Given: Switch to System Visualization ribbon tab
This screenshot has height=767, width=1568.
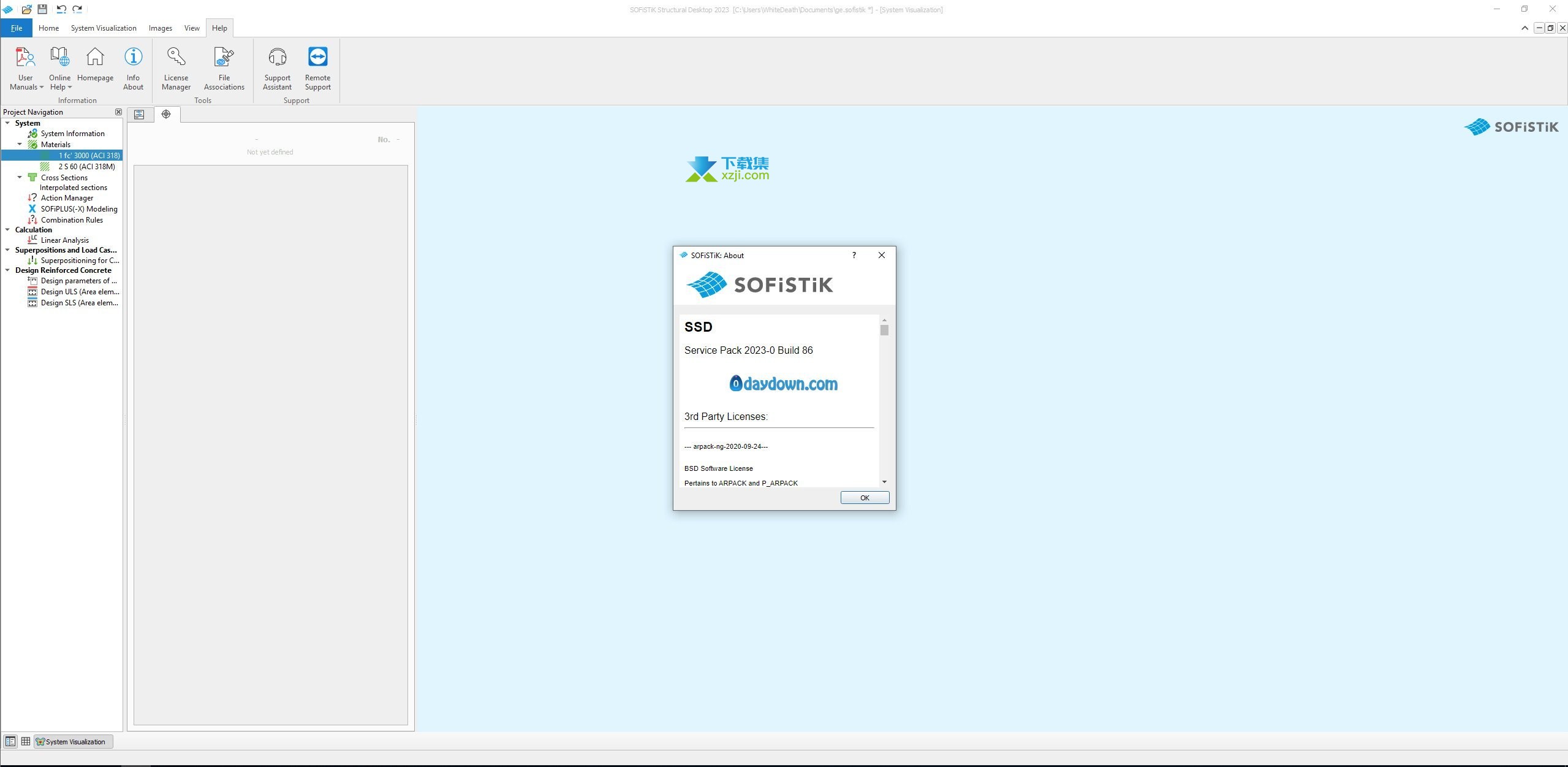Looking at the screenshot, I should click(x=104, y=28).
